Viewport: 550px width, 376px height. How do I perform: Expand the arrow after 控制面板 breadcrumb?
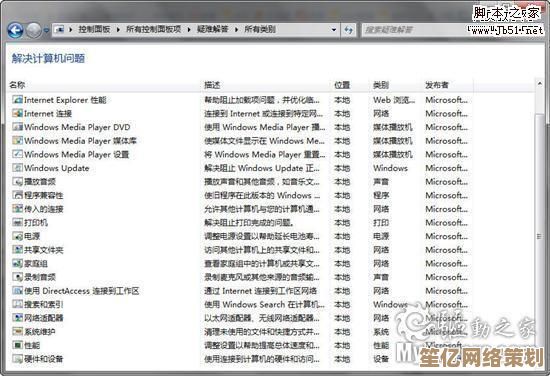click(x=118, y=30)
